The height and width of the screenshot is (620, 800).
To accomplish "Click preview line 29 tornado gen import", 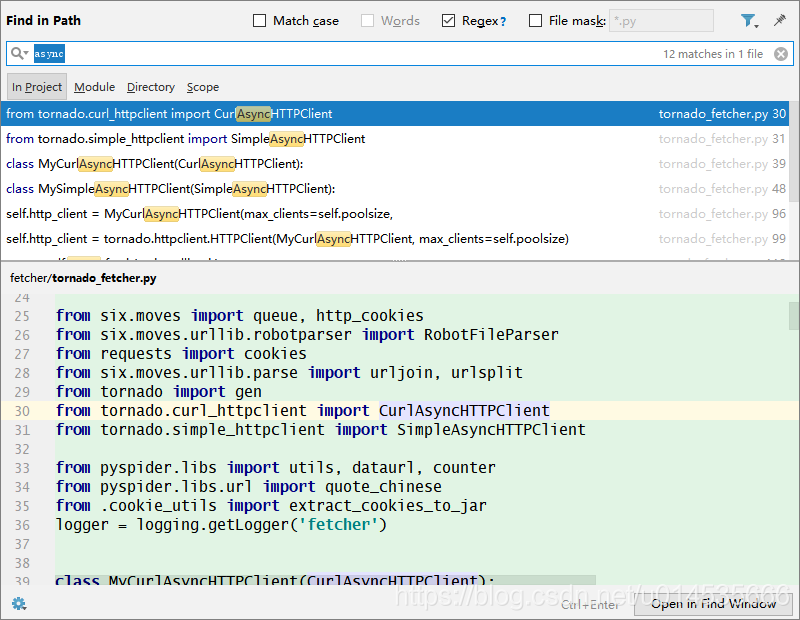I will point(159,391).
